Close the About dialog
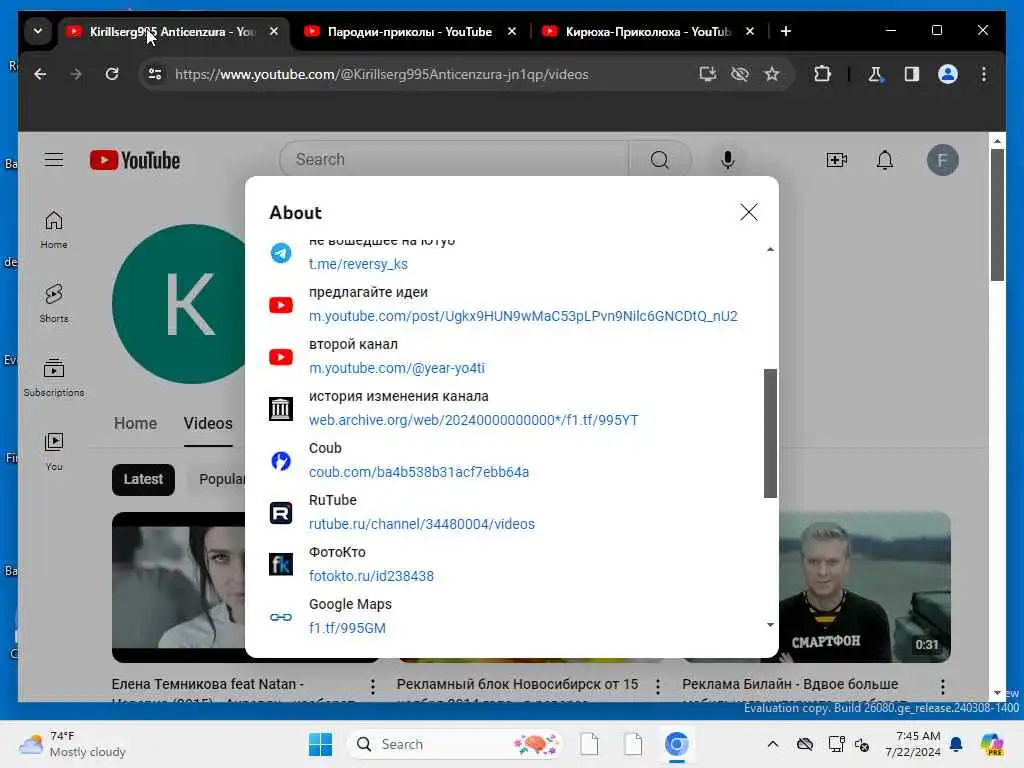Image resolution: width=1024 pixels, height=768 pixels. [748, 212]
